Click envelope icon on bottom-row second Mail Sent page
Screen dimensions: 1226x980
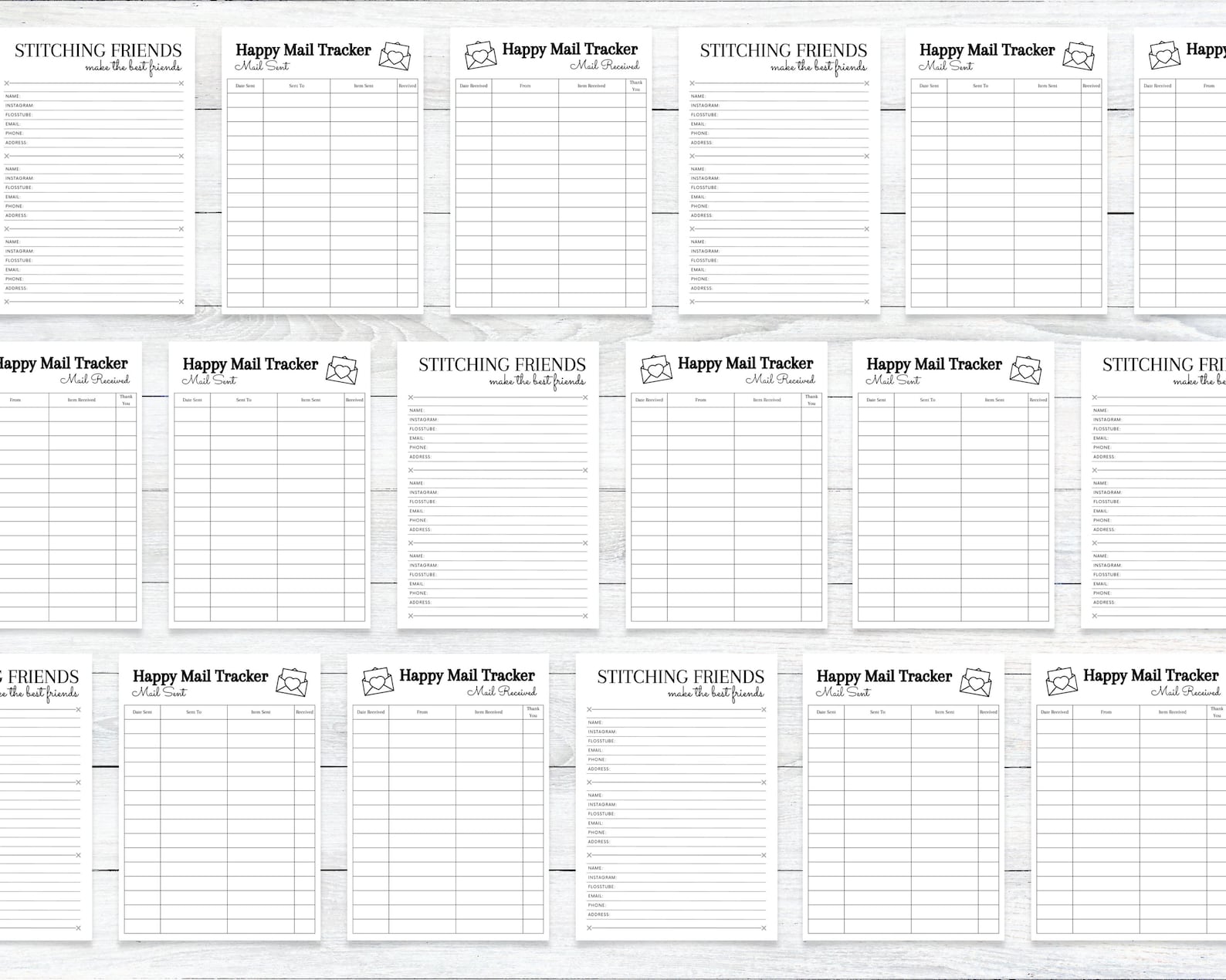point(976,682)
